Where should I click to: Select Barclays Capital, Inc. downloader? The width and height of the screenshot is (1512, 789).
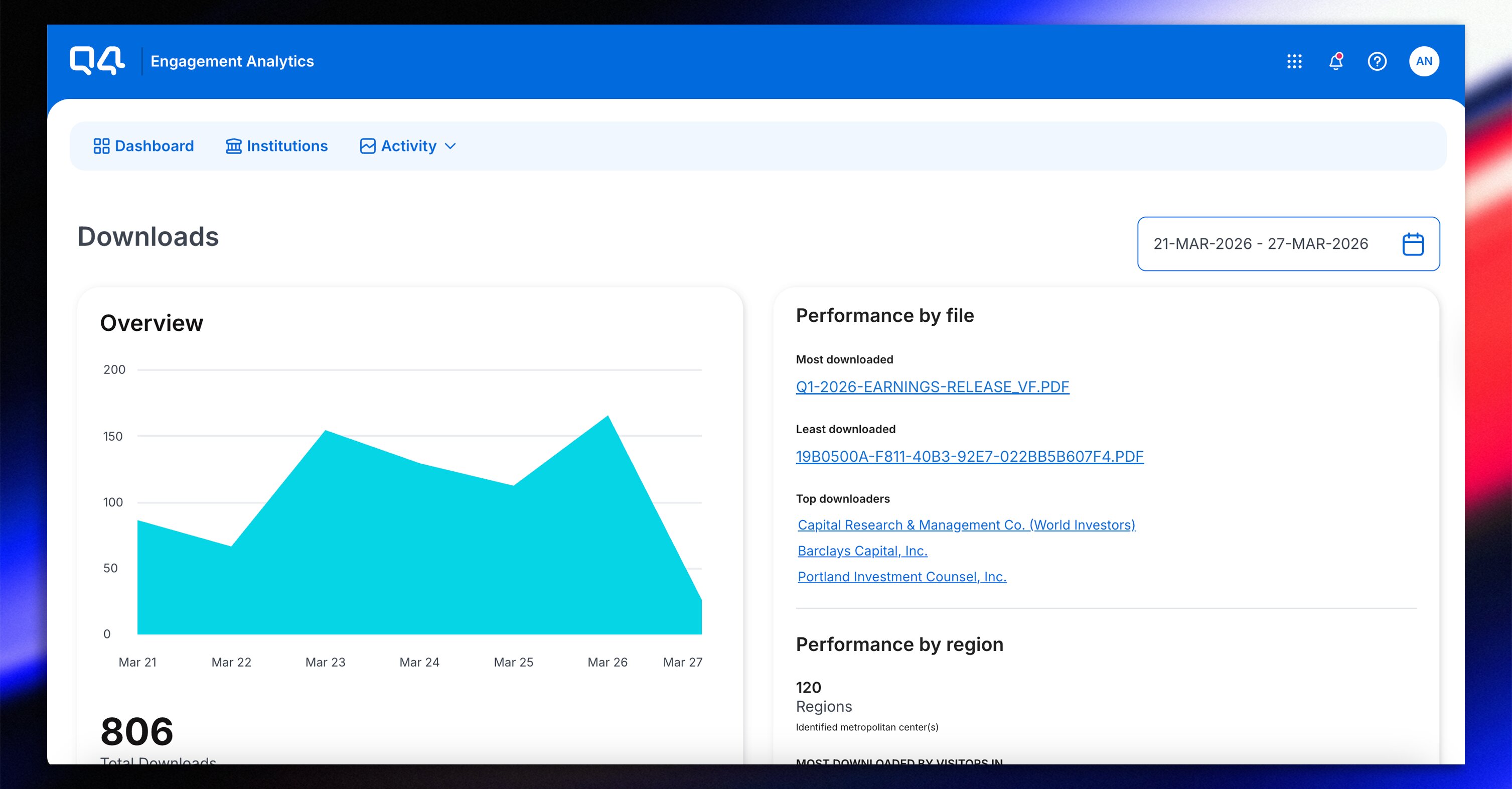coord(862,551)
